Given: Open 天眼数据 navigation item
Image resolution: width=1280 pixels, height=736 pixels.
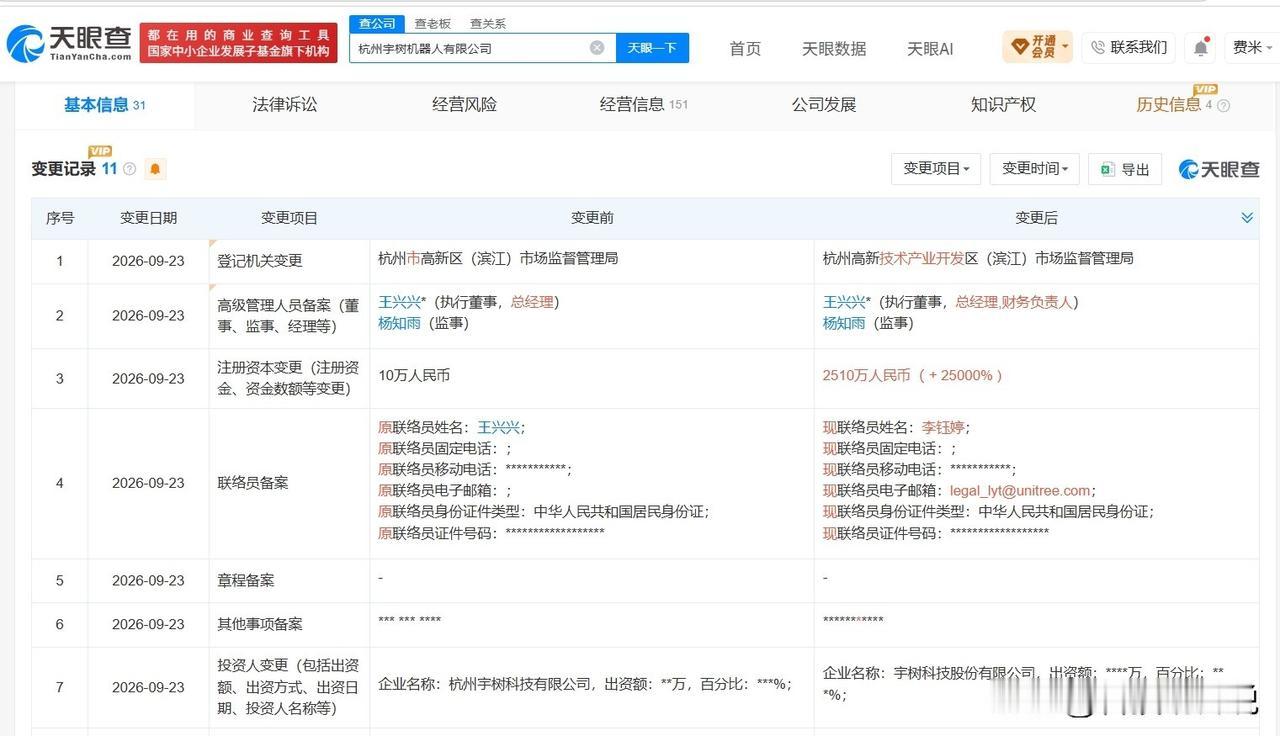Looking at the screenshot, I should pos(834,48).
